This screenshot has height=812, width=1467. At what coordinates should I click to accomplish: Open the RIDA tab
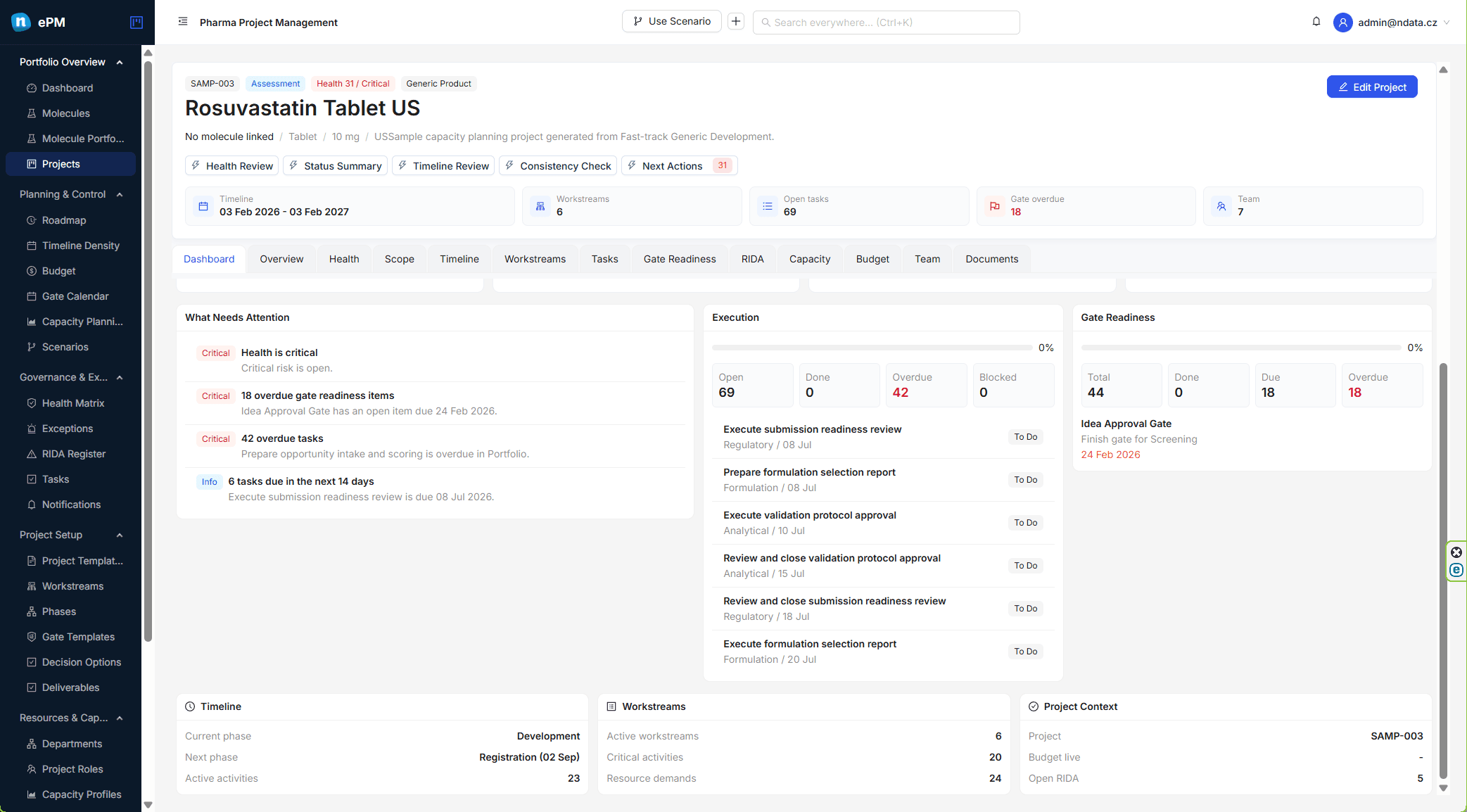pos(752,259)
